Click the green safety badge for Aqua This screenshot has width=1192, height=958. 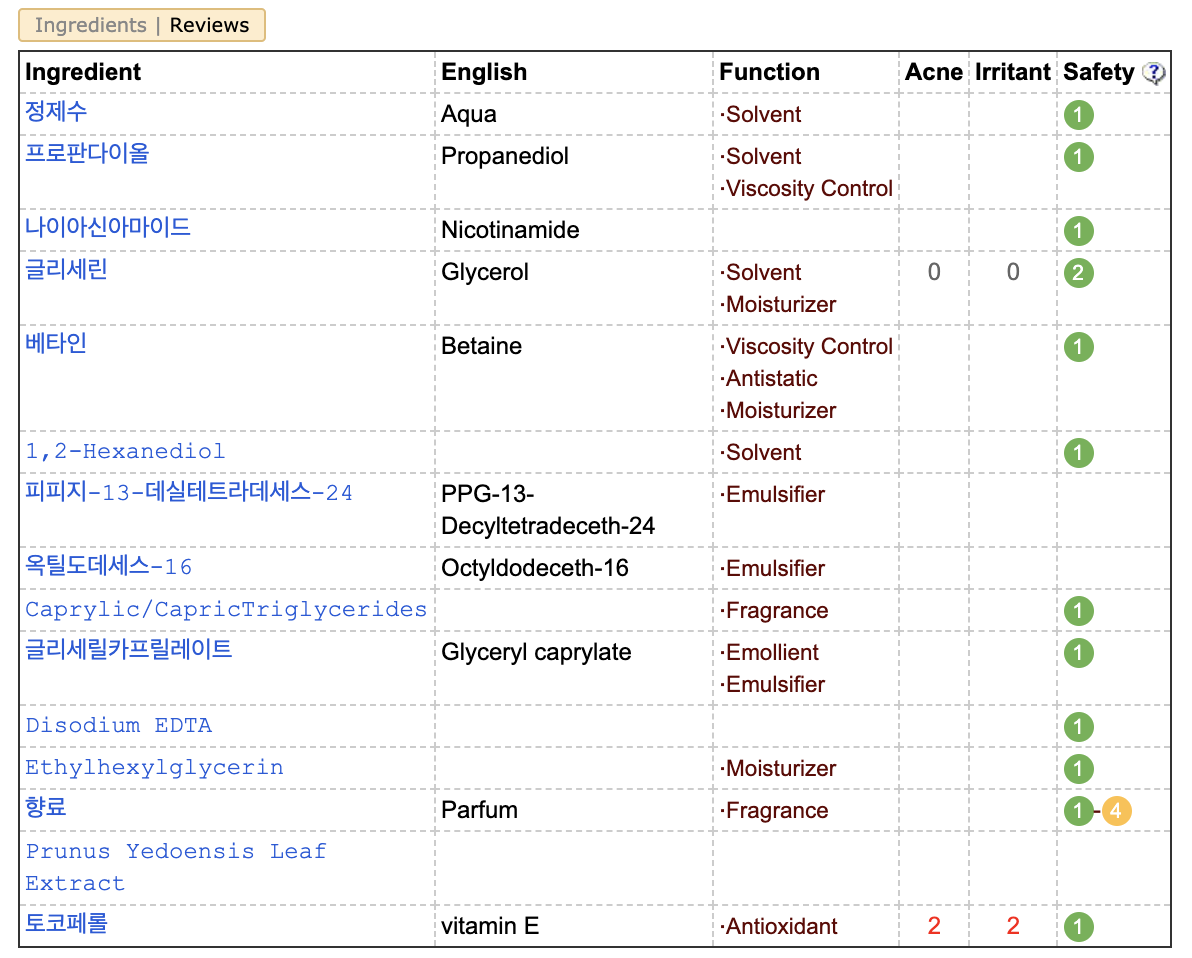[1078, 115]
